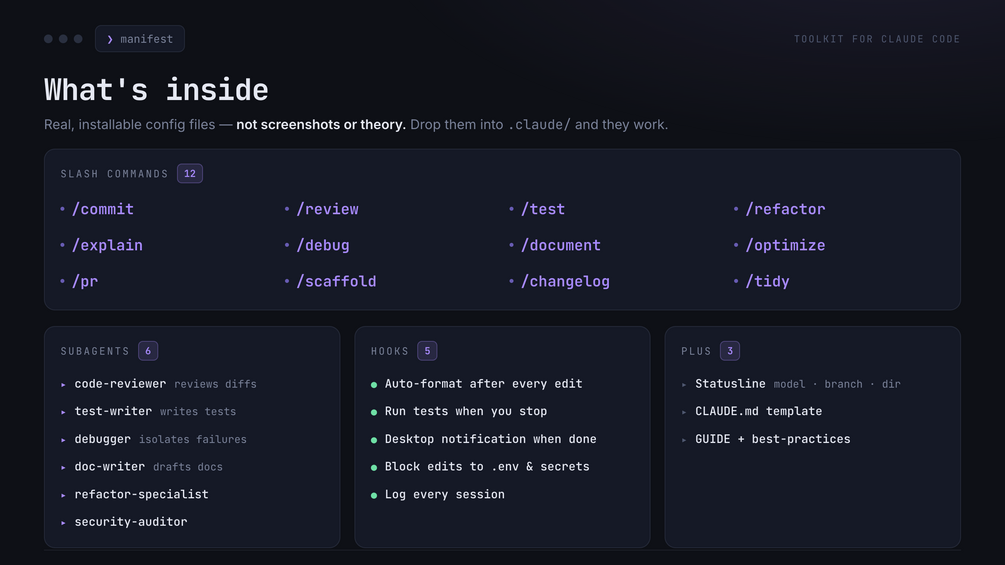This screenshot has width=1005, height=565.
Task: Select the /tidy command
Action: 767,281
